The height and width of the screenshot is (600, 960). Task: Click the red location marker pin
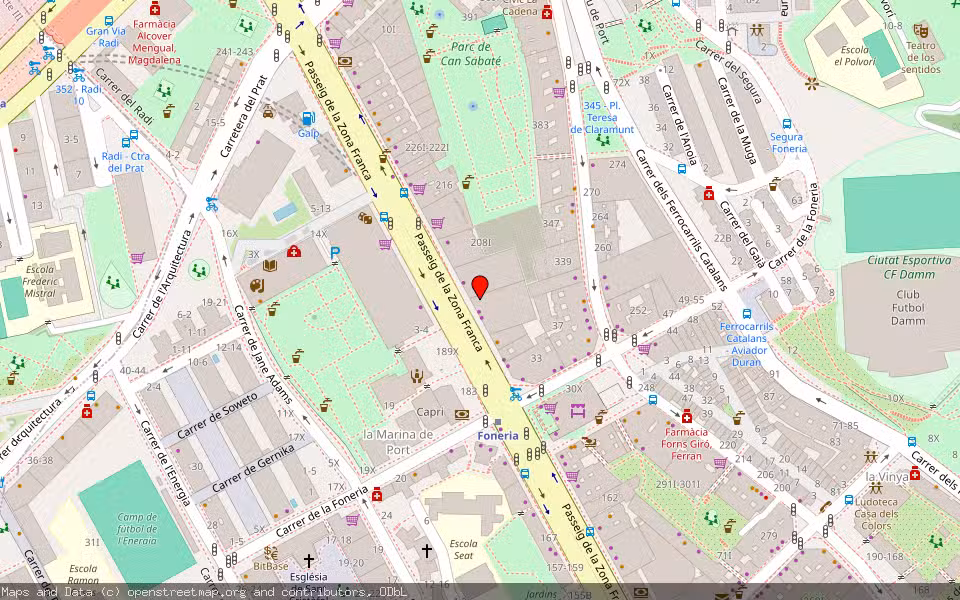tap(481, 287)
